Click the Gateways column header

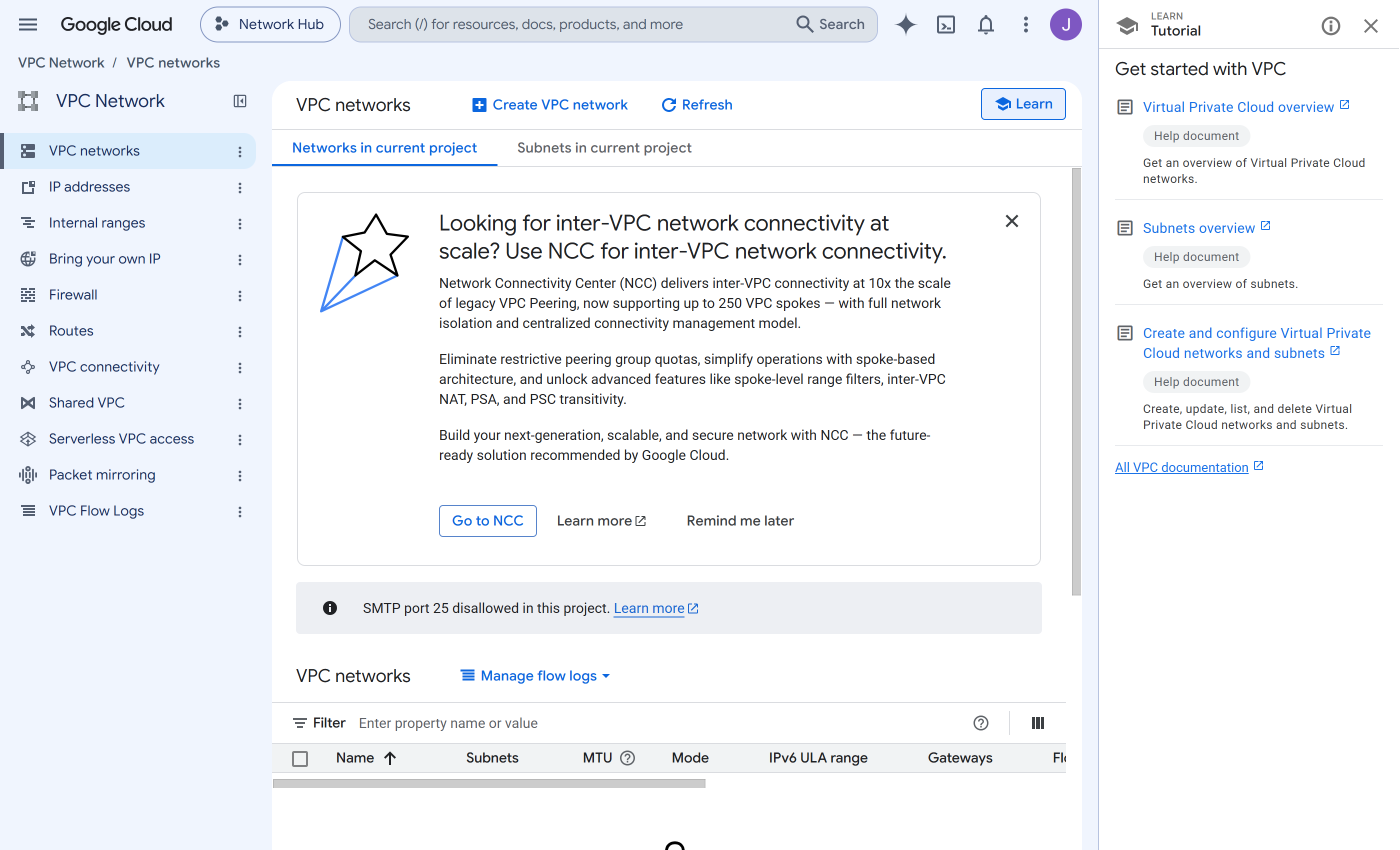click(959, 757)
